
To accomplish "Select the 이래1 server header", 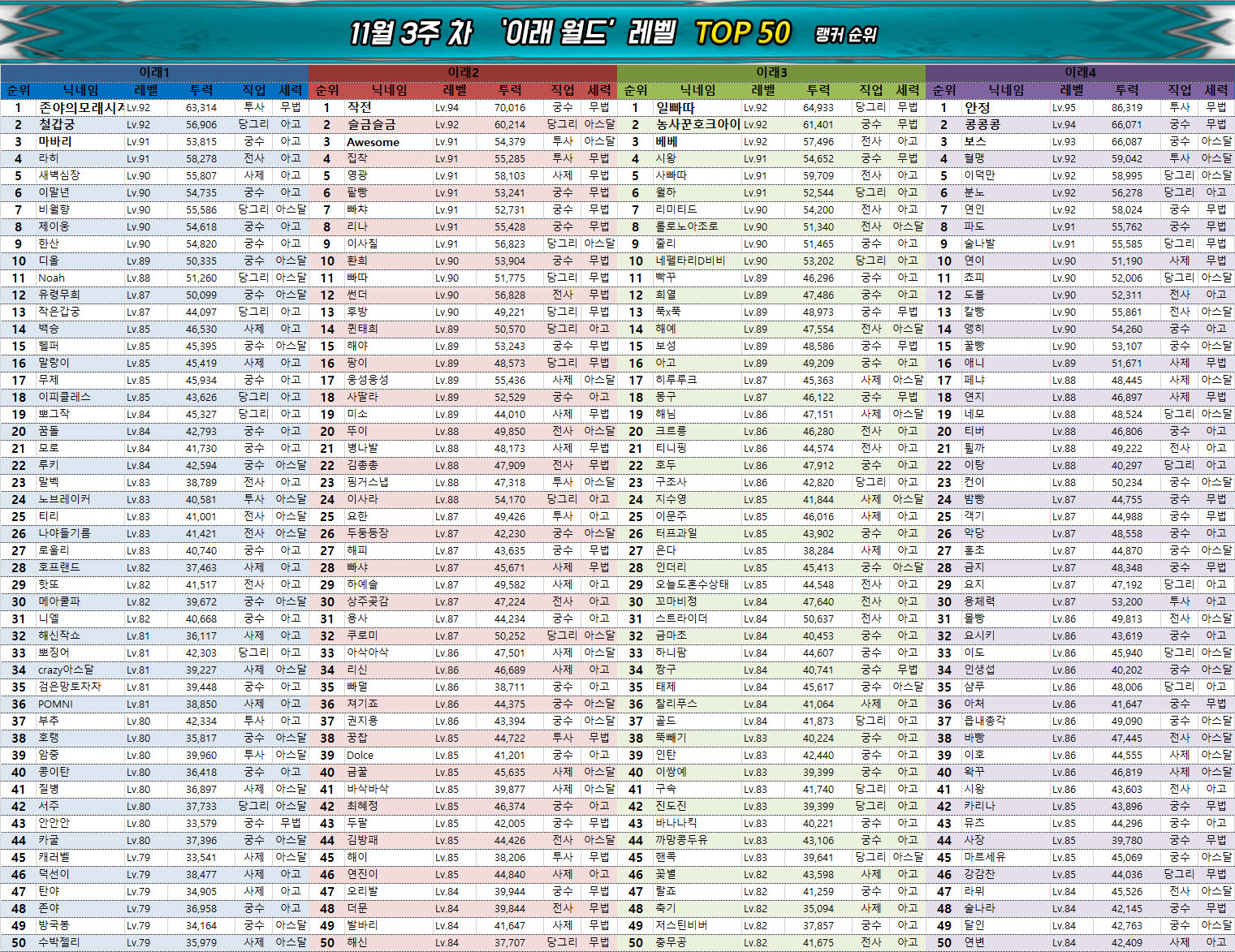I will click(x=154, y=72).
